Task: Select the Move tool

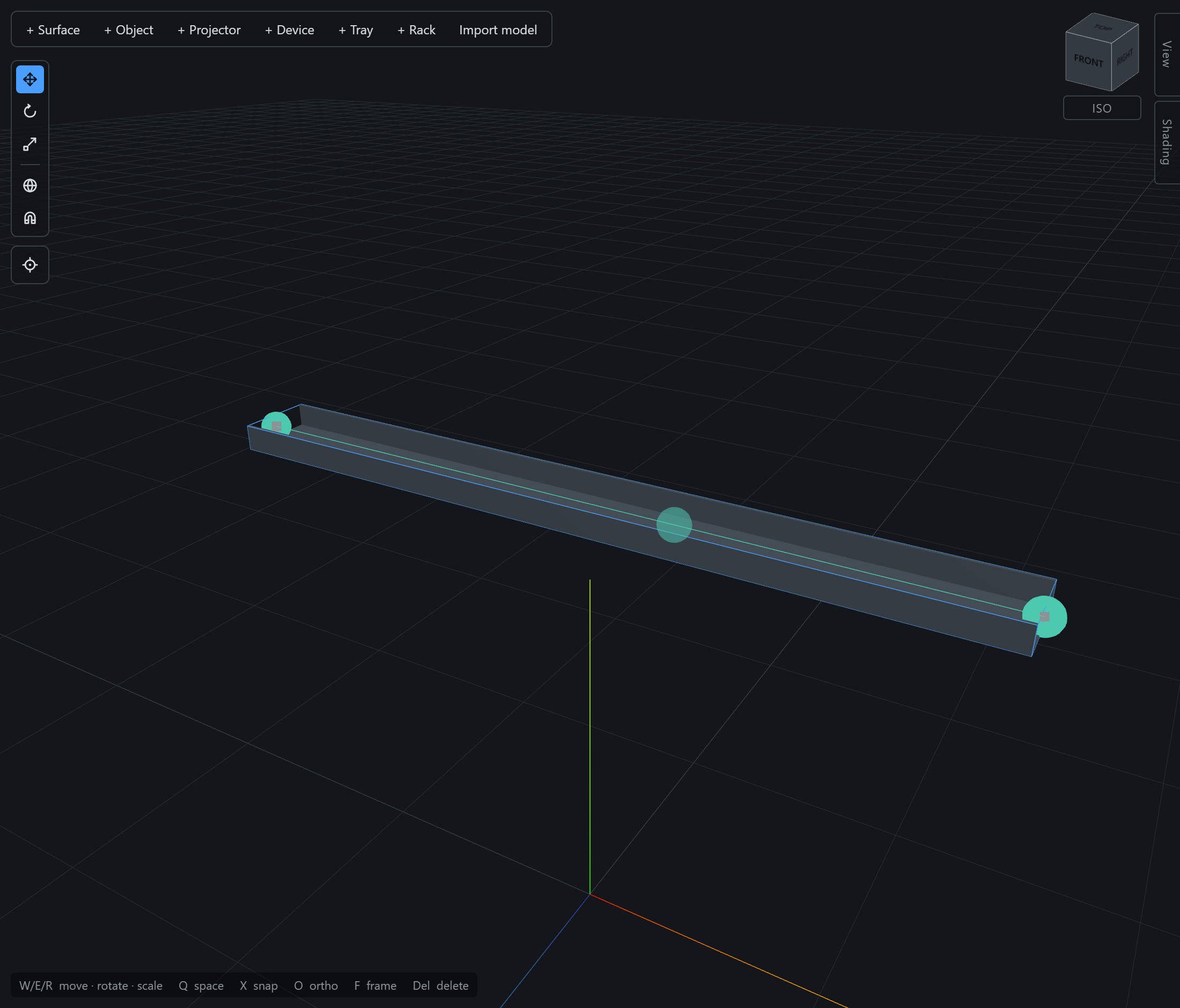Action: click(30, 79)
